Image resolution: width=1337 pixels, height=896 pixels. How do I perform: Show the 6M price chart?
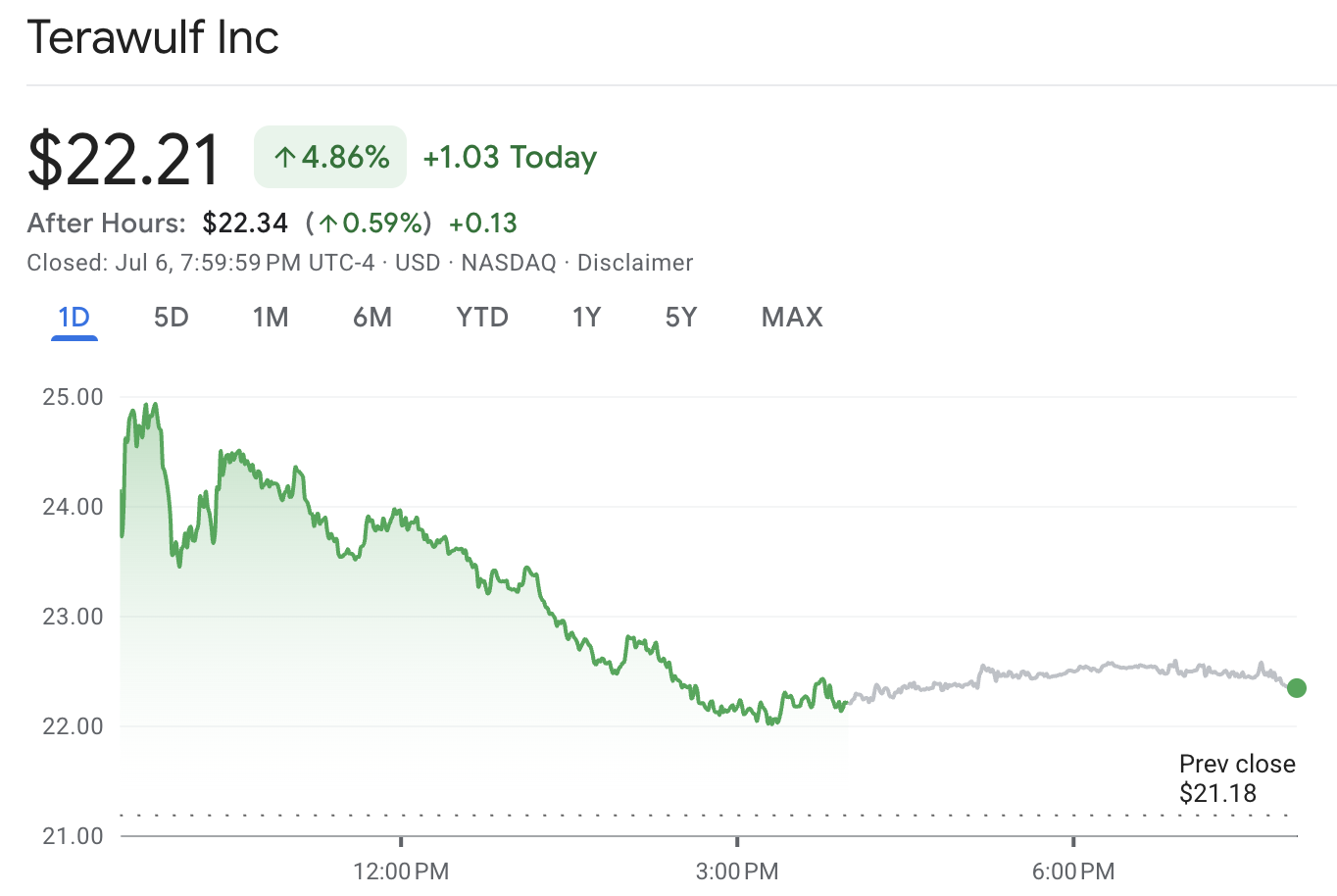point(372,318)
